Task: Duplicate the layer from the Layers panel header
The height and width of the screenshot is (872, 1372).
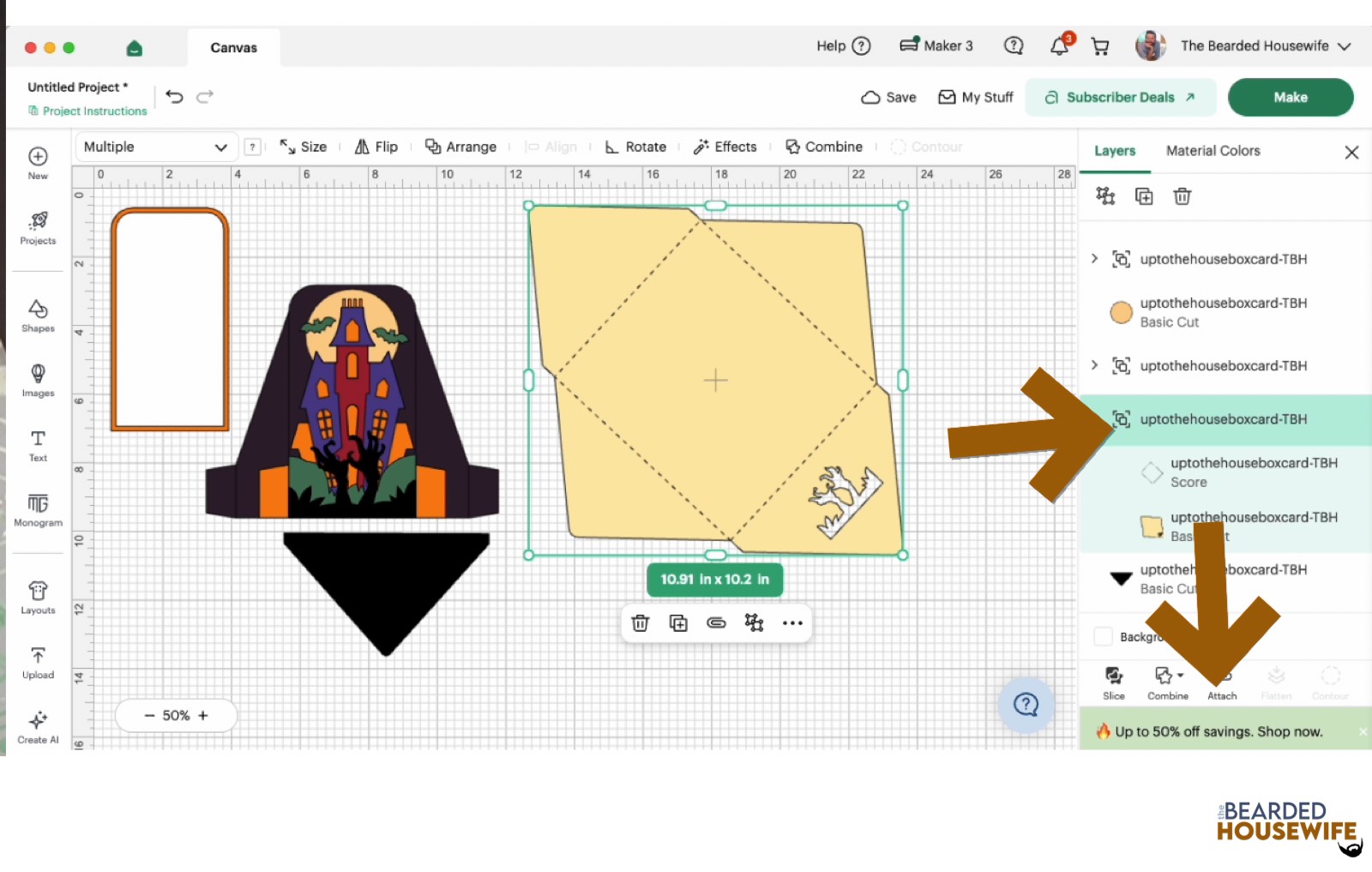Action: [x=1144, y=196]
